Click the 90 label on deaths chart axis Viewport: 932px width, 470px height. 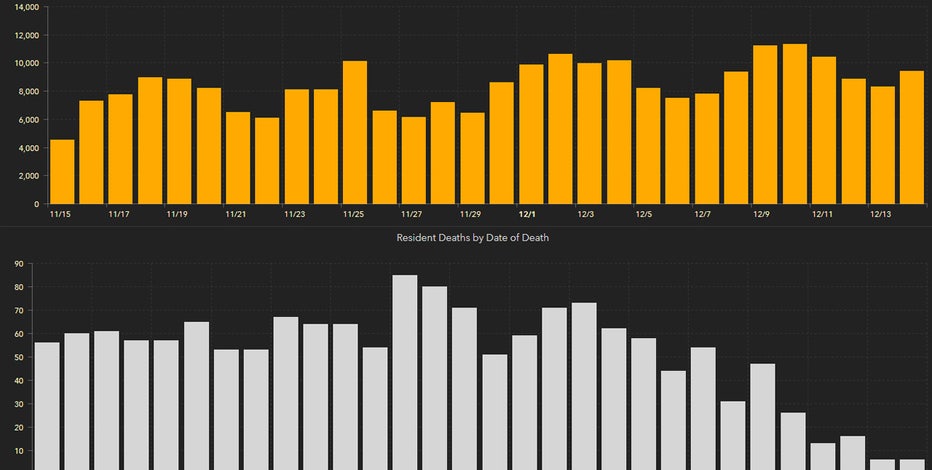[x=18, y=264]
